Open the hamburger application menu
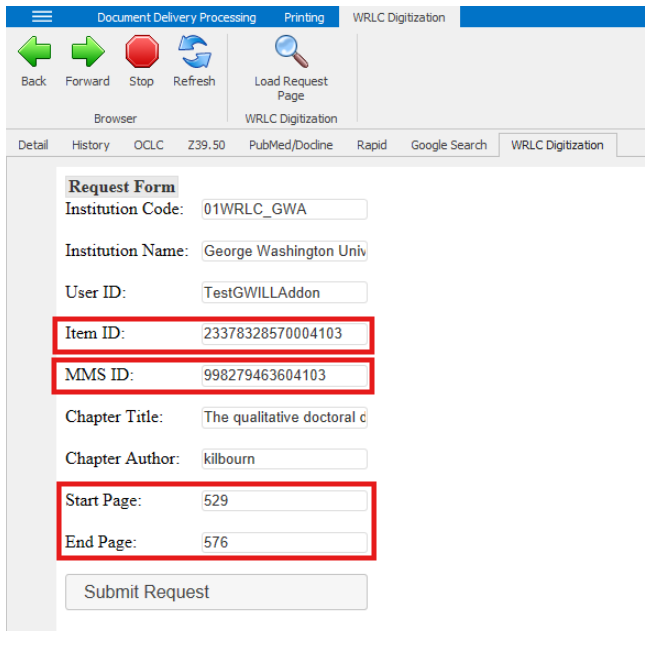Viewport: 659px width, 653px height. click(x=42, y=17)
